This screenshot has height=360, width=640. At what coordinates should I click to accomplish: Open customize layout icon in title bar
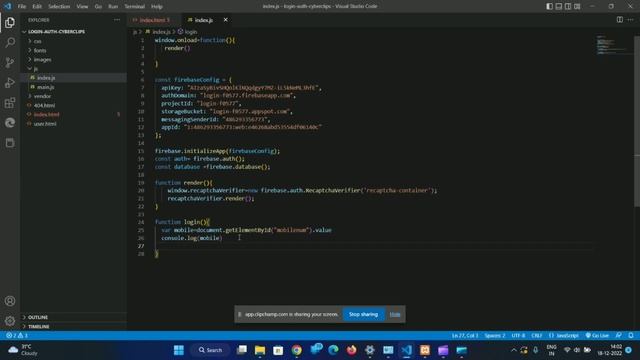click(x=577, y=6)
